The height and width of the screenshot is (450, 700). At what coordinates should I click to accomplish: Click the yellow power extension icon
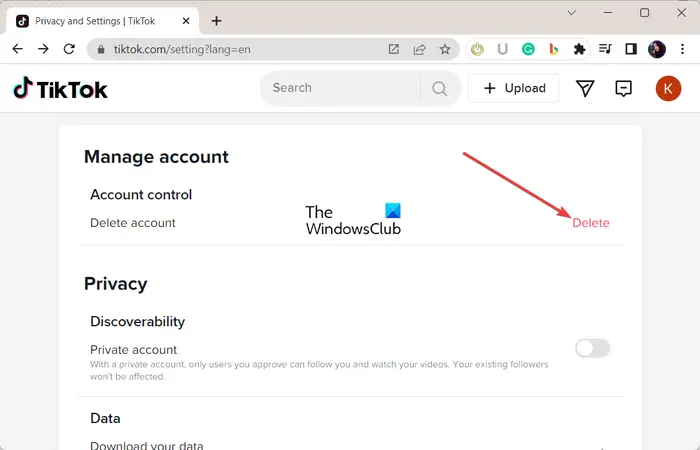coord(477,49)
